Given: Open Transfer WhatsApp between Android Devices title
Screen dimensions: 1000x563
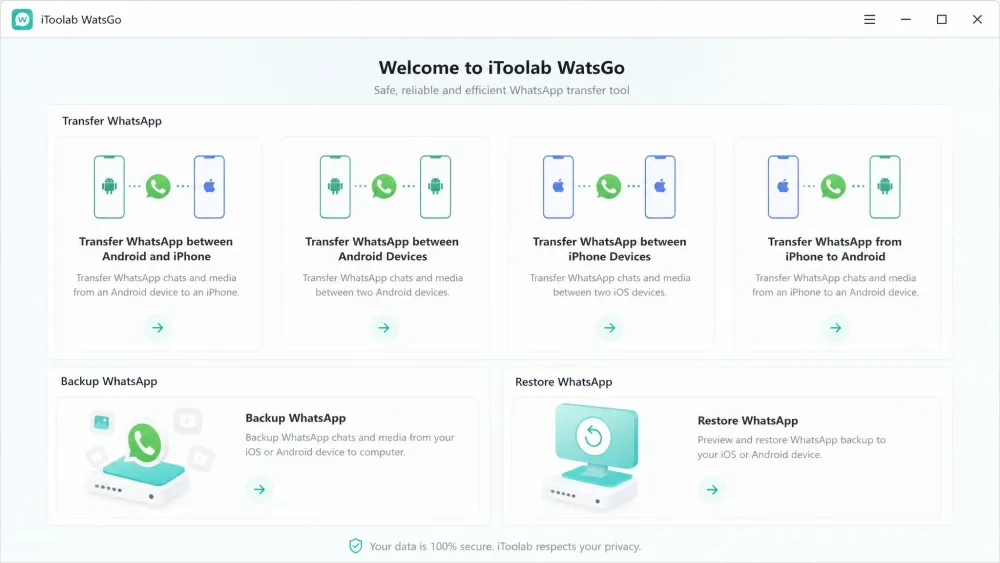Looking at the screenshot, I should tap(382, 249).
